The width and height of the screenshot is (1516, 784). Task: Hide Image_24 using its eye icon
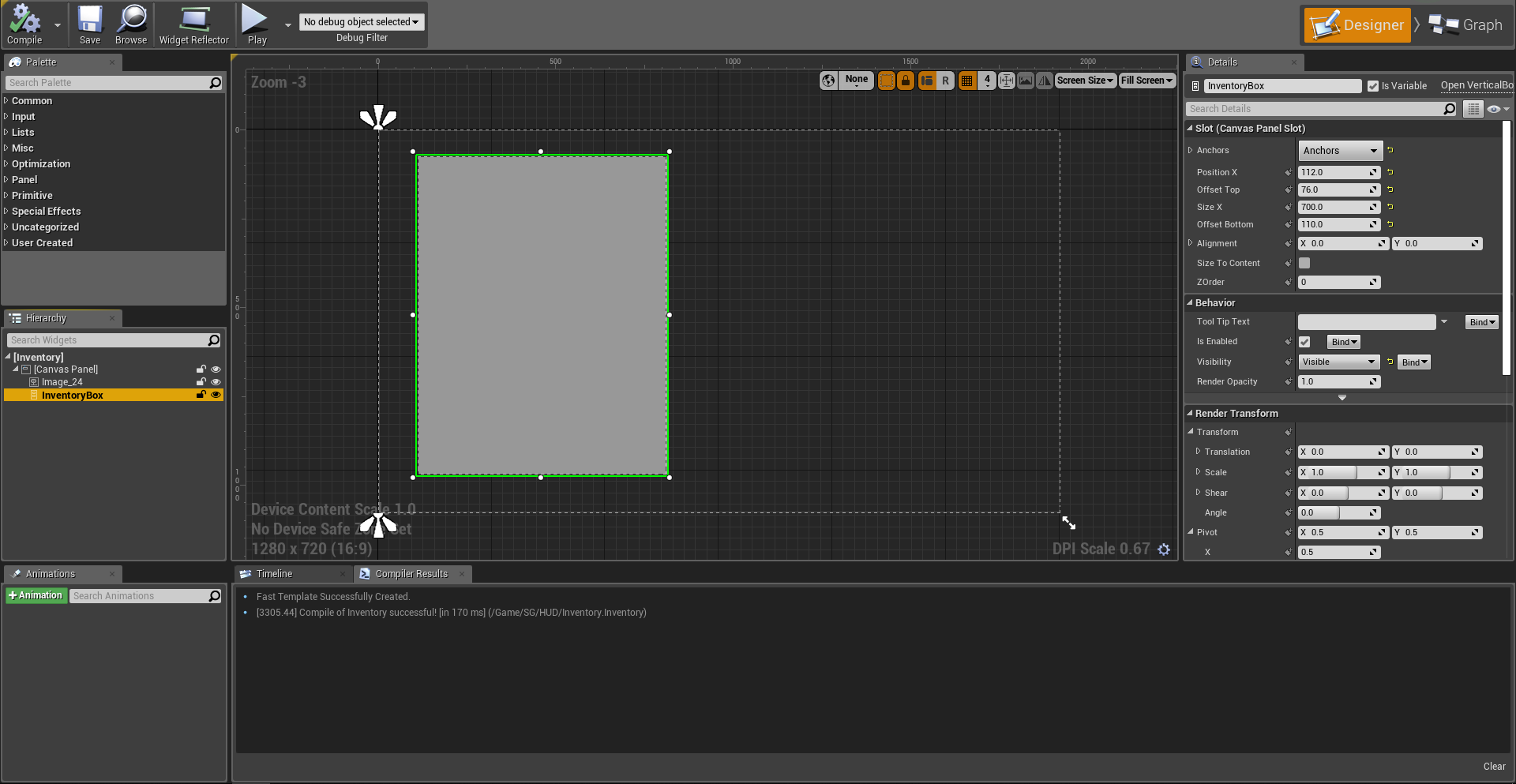(x=216, y=382)
